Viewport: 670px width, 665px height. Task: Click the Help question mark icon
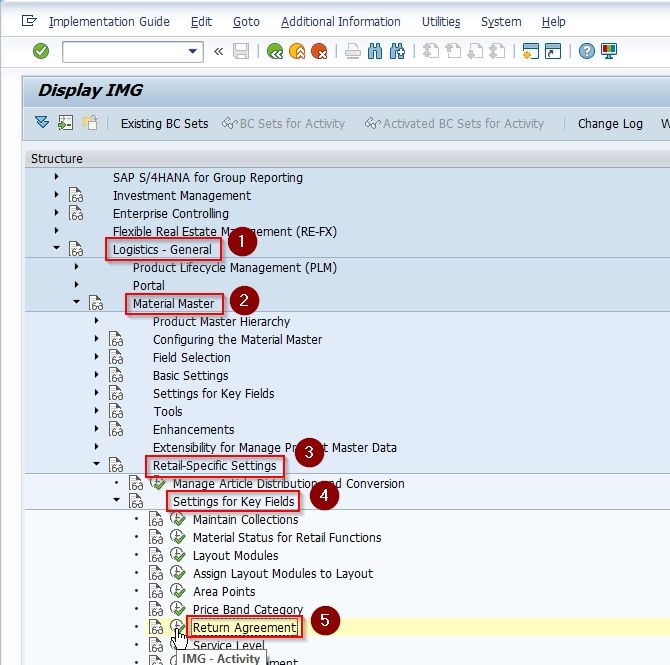[587, 51]
